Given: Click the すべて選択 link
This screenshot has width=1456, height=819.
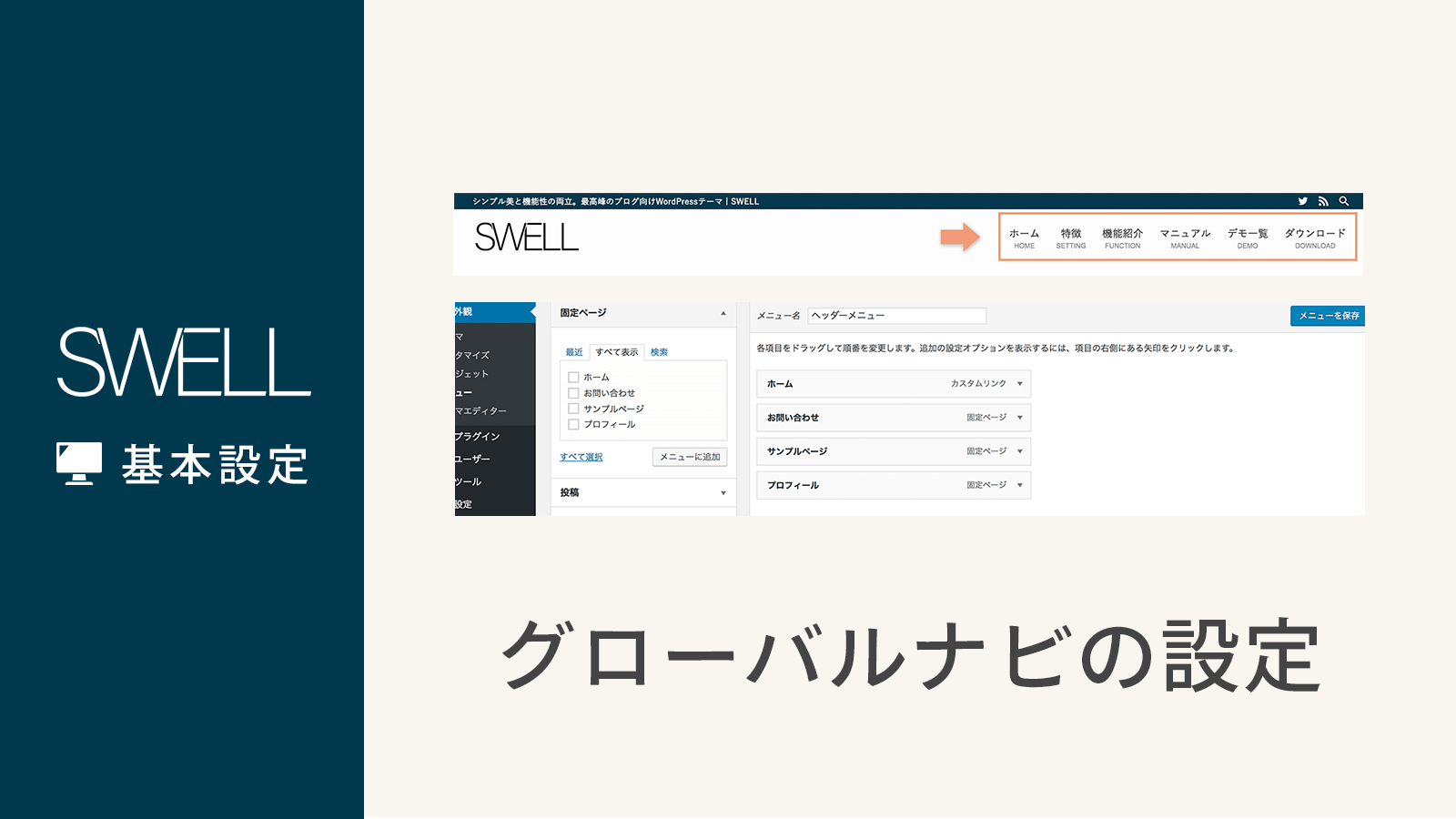Looking at the screenshot, I should tap(581, 457).
